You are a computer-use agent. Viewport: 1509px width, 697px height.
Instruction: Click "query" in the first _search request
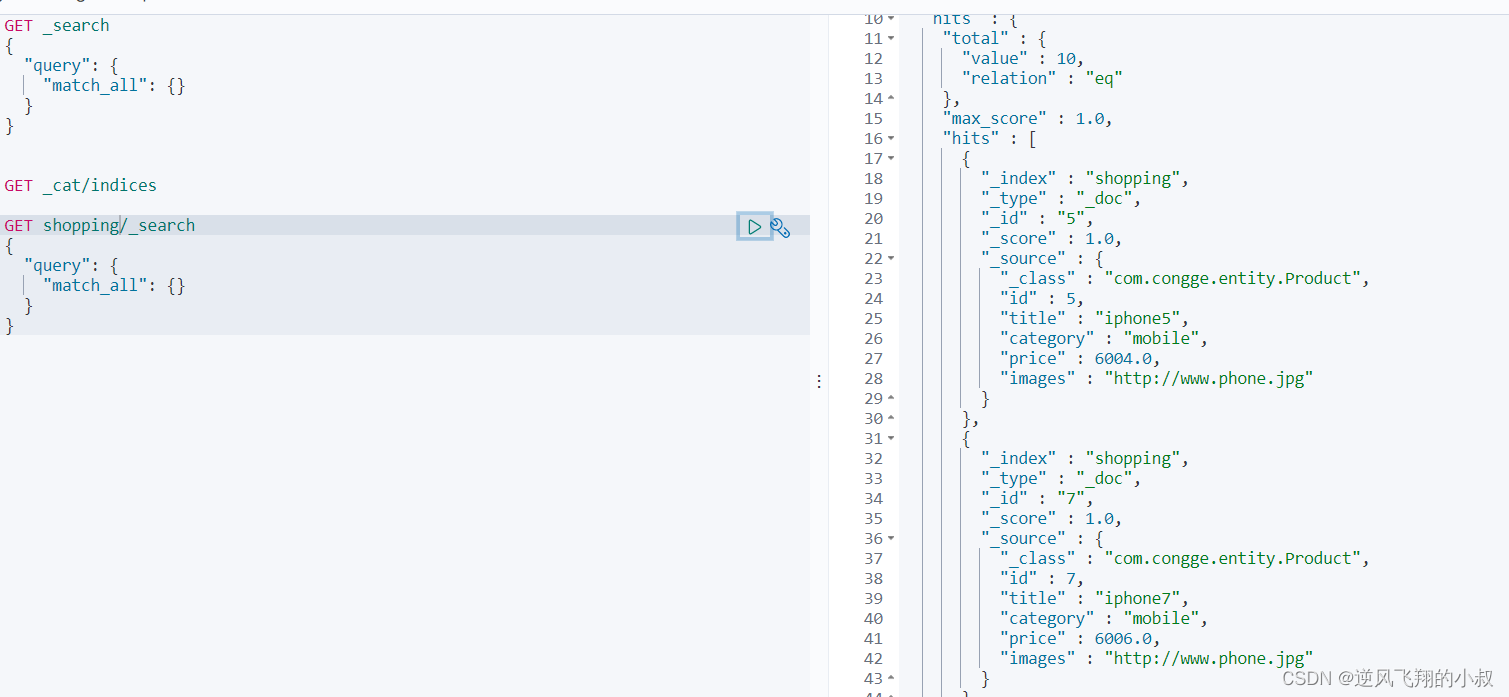(57, 65)
